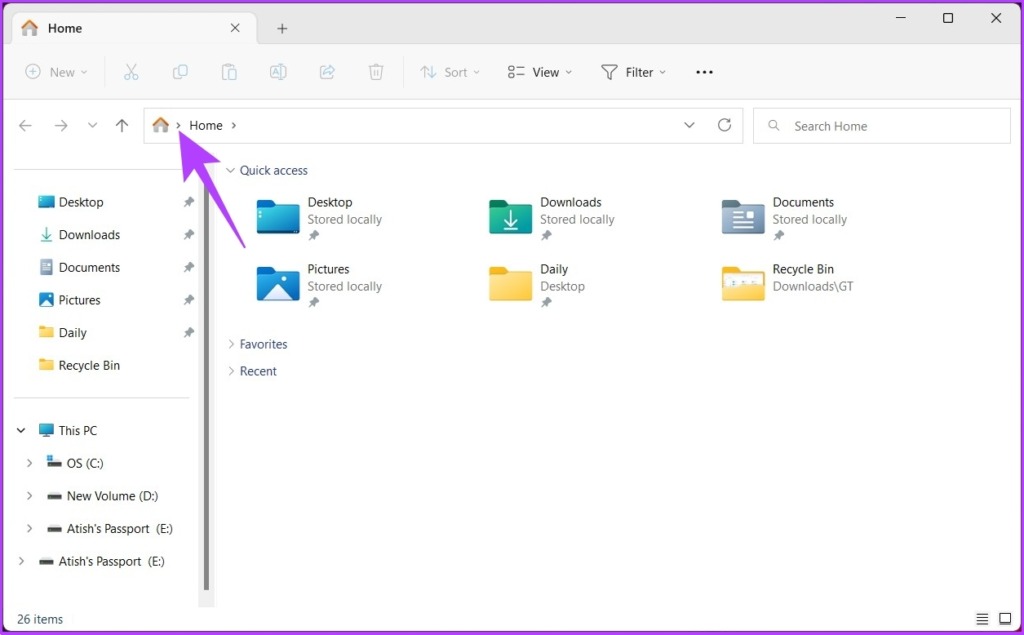Screen dimensions: 1024x635
Task: Open recent locations dropdown beside forward arrow
Action: pyautogui.click(x=92, y=125)
